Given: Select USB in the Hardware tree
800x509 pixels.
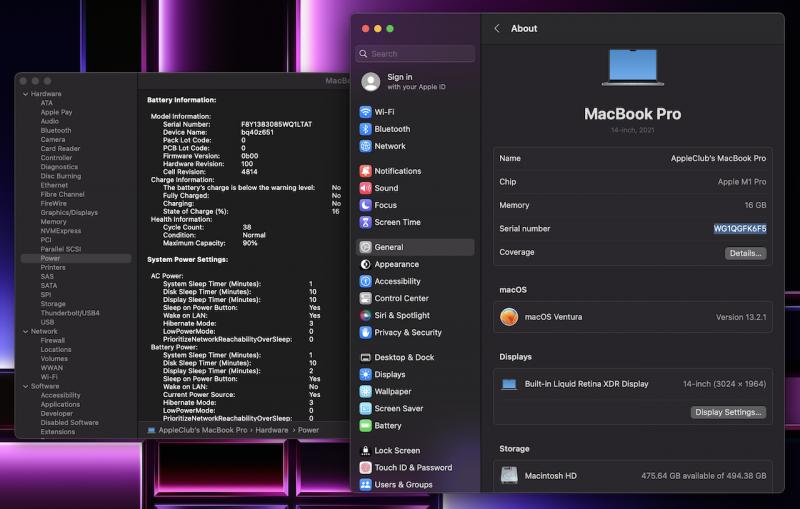Looking at the screenshot, I should 47,322.
